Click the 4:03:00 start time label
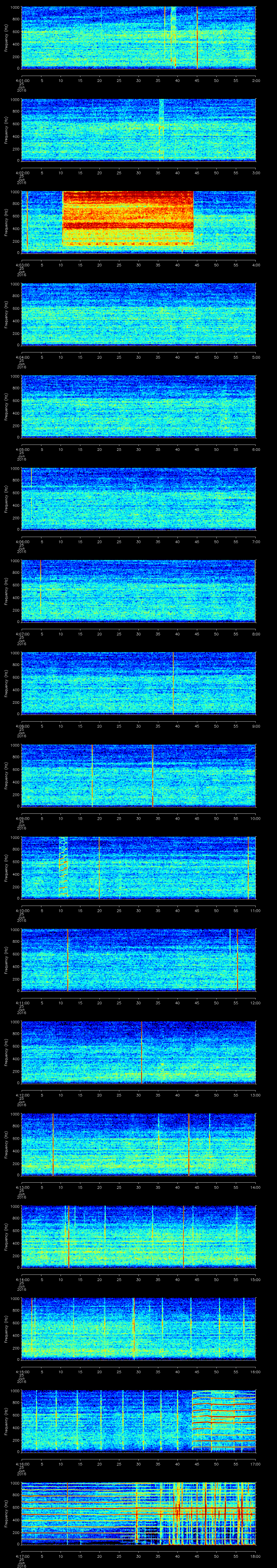This screenshot has height=1568, width=277. point(22,265)
